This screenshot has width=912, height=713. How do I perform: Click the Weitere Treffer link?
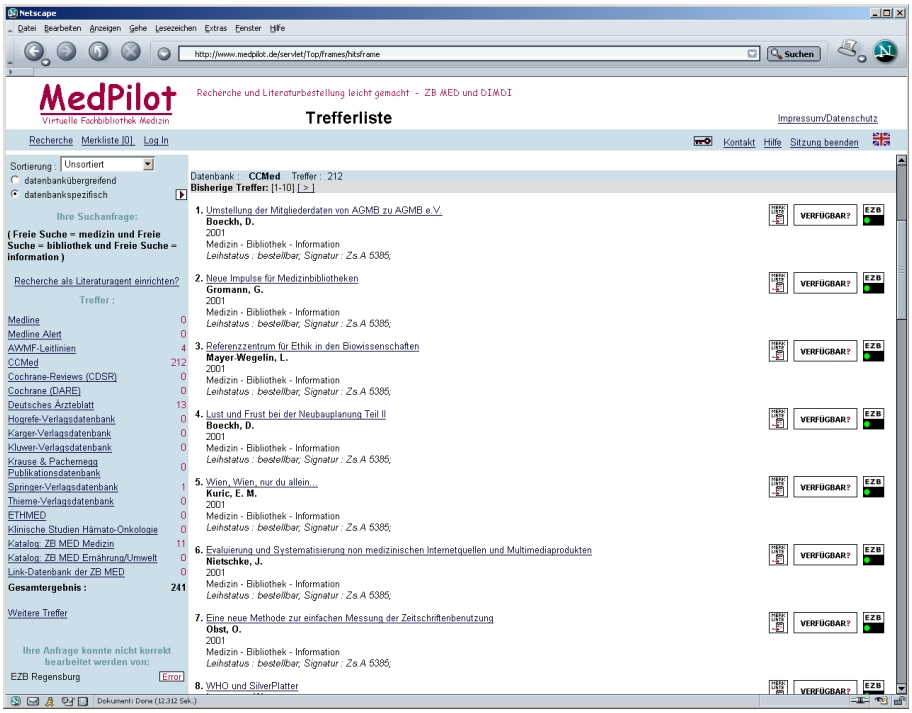pos(37,613)
